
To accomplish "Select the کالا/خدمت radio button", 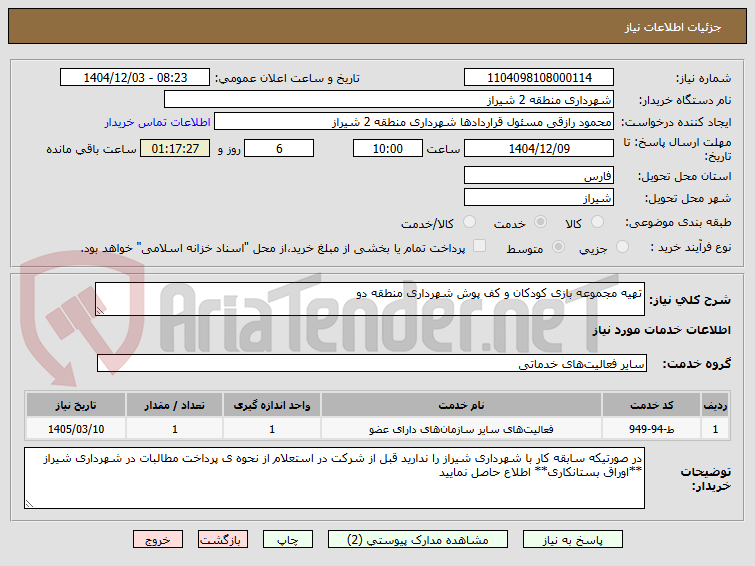I will pyautogui.click(x=469, y=222).
